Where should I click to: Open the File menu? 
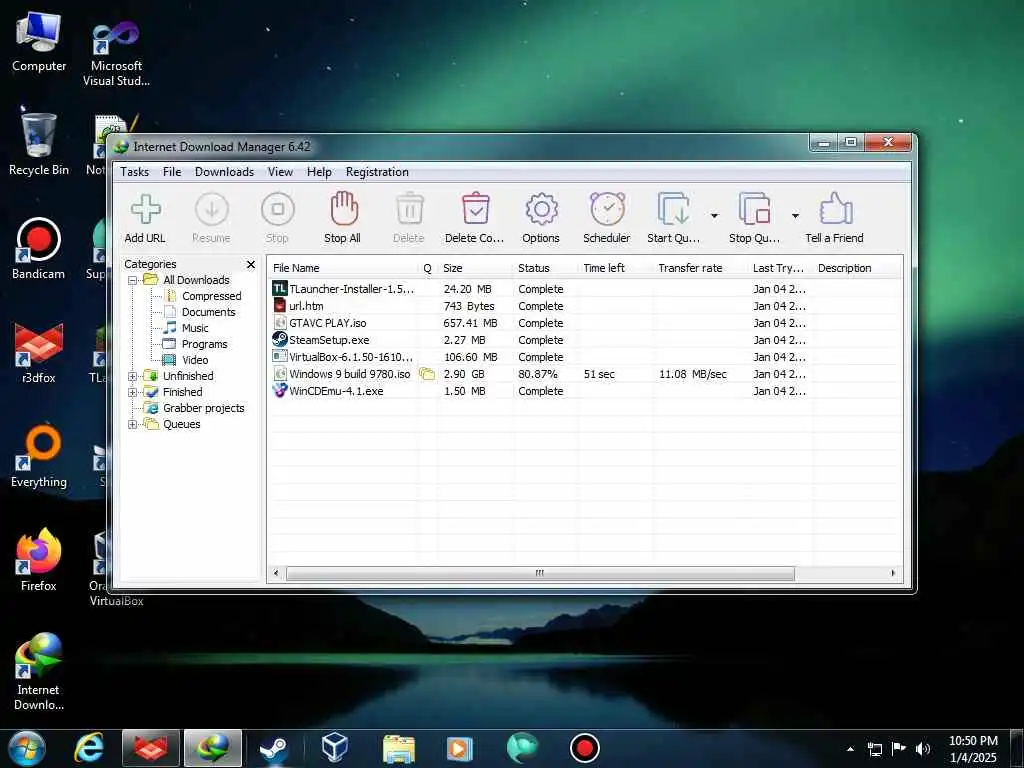172,172
